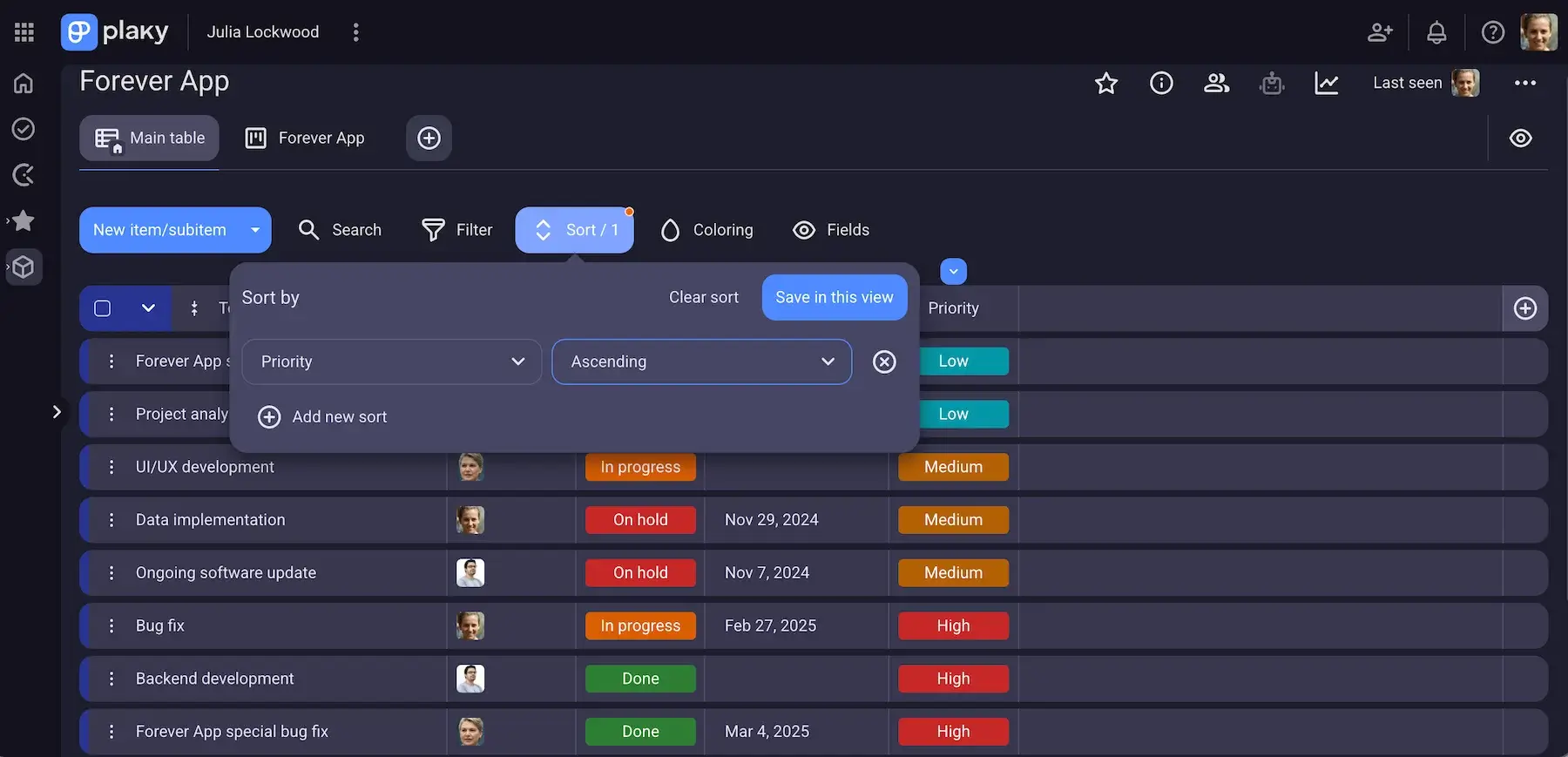Open the help question mark icon
The height and width of the screenshot is (757, 1568).
1493,32
